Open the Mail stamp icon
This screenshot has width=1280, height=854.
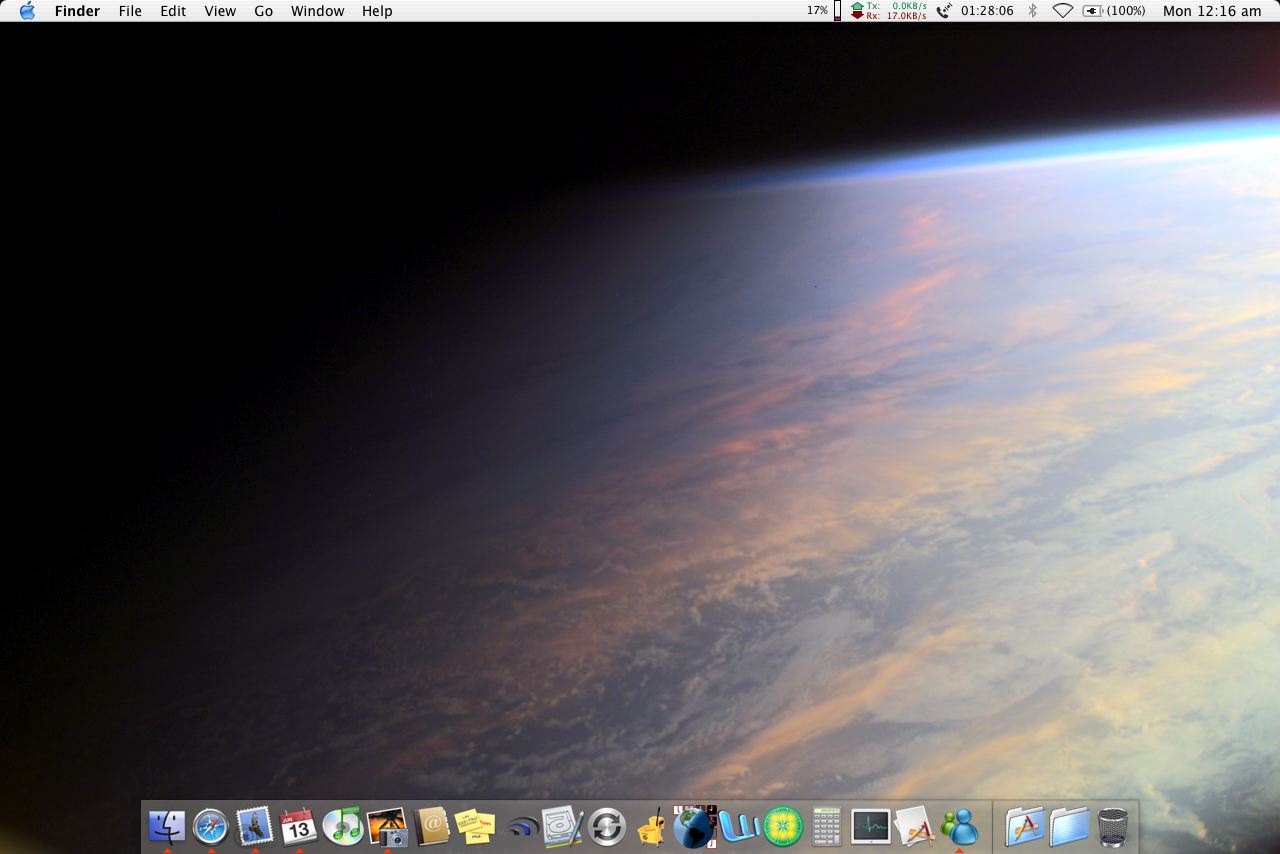(x=254, y=827)
